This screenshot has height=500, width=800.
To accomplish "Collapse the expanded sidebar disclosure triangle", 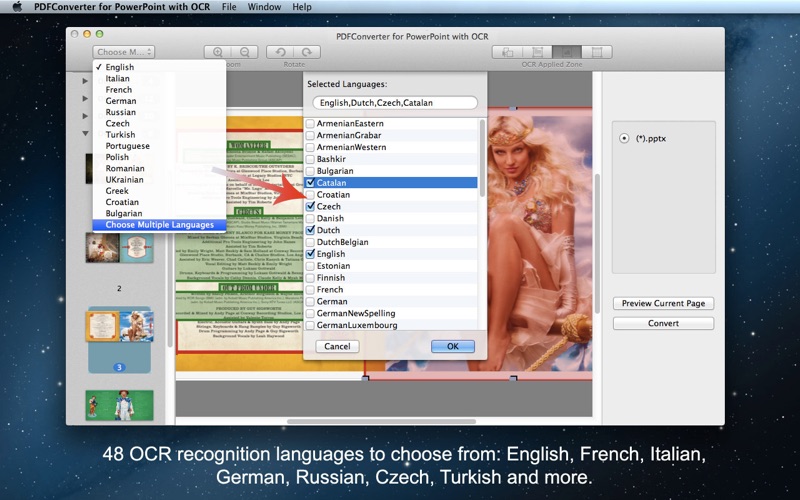I will coord(85,133).
